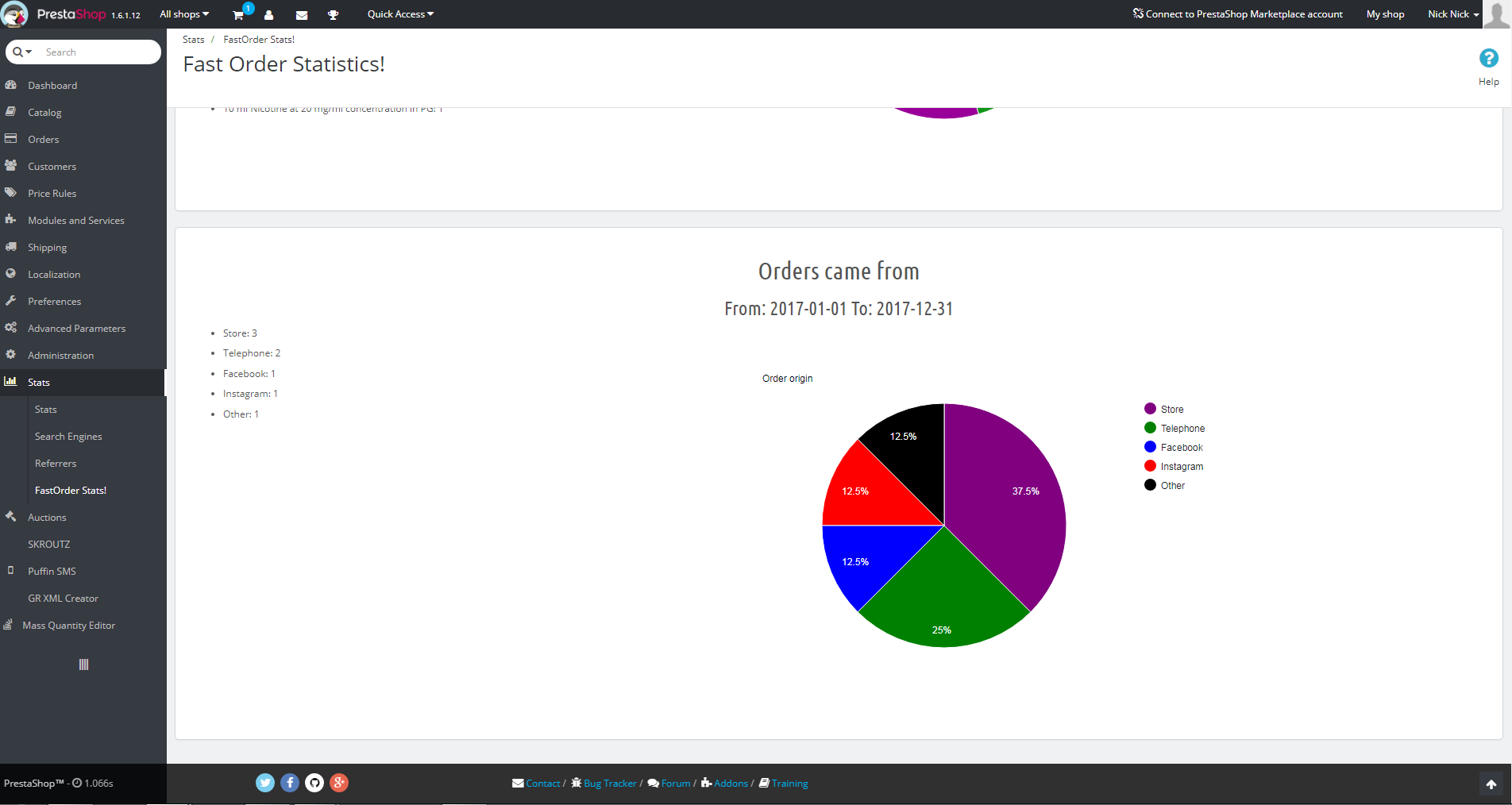Click the PrestaShop logo icon
This screenshot has height=805, width=1512.
[15, 14]
